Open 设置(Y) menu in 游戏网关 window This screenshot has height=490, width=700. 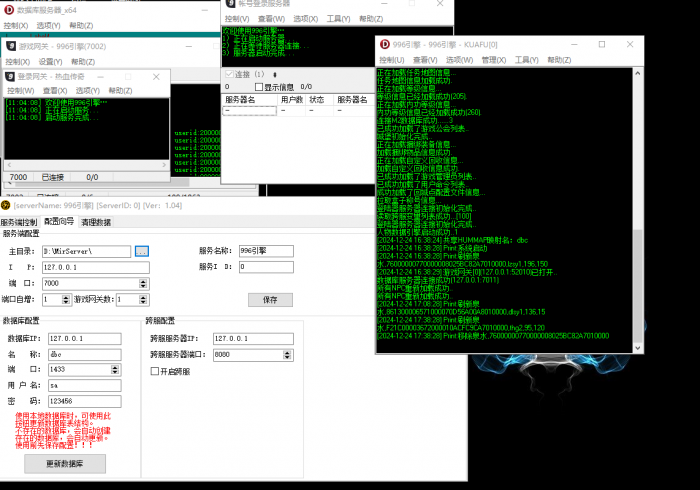click(50, 62)
